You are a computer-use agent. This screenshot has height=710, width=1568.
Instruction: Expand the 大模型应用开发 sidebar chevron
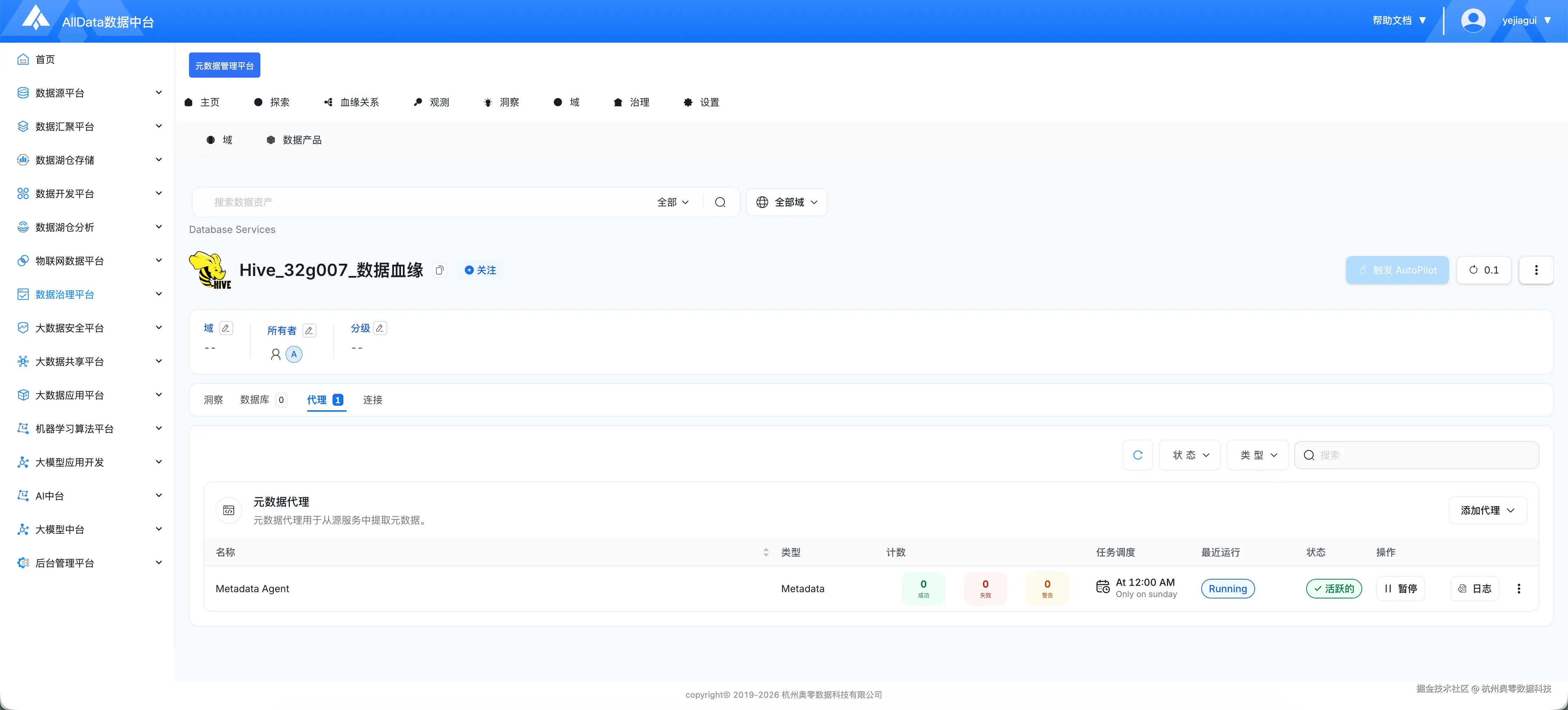(x=159, y=462)
